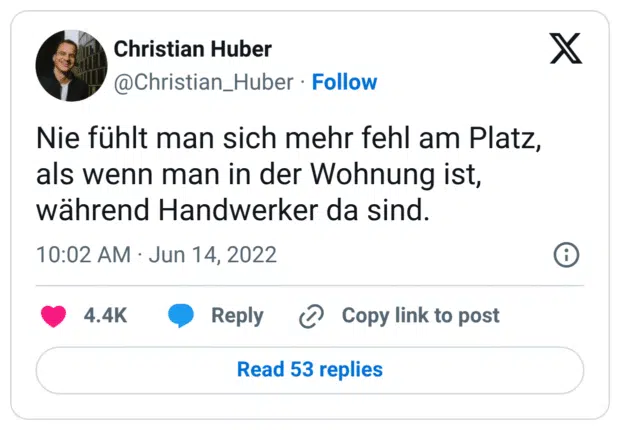Click the chain link copy icon
Image resolution: width=620 pixels, height=430 pixels.
point(312,316)
